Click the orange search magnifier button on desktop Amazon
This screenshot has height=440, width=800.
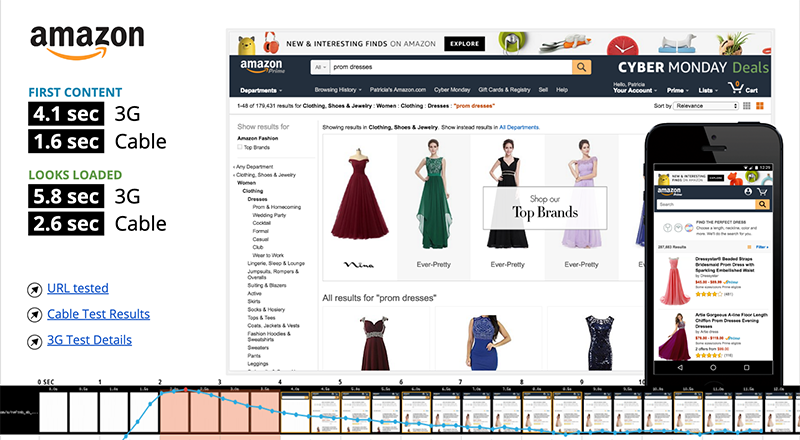581,67
